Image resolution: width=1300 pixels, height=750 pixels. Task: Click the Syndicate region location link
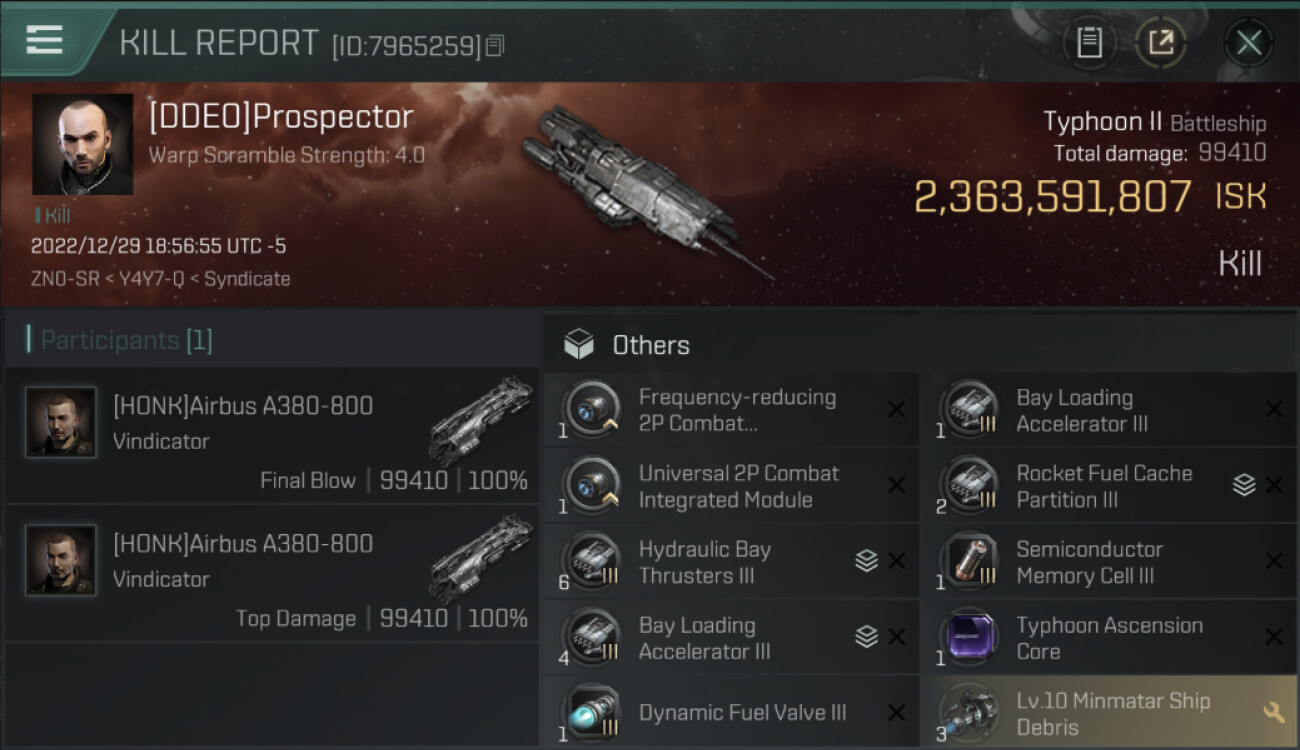click(247, 279)
